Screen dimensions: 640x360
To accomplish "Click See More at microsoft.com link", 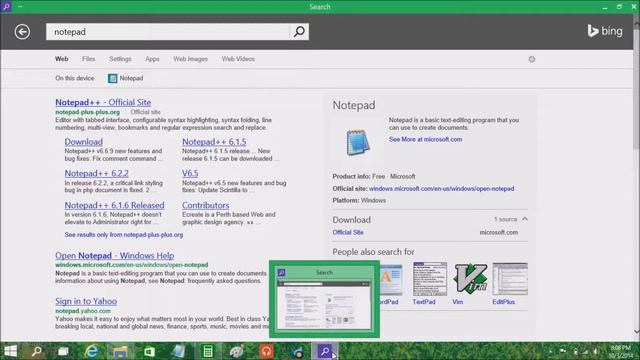I will (x=425, y=139).
